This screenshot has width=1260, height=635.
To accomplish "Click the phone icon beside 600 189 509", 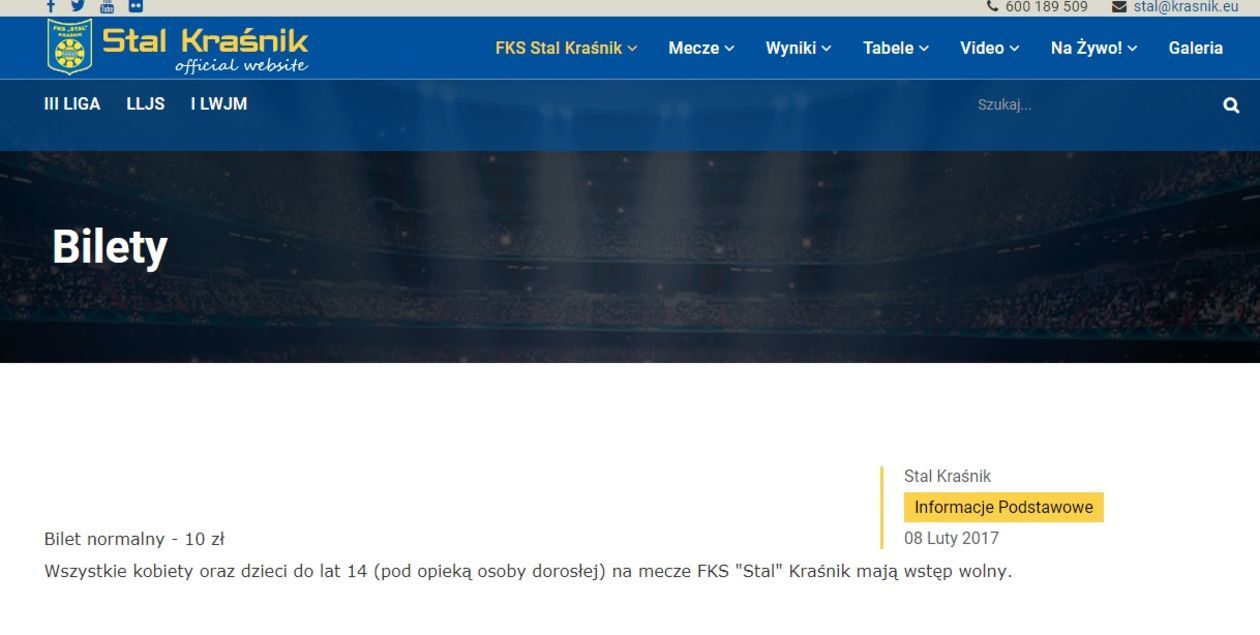I will point(992,7).
